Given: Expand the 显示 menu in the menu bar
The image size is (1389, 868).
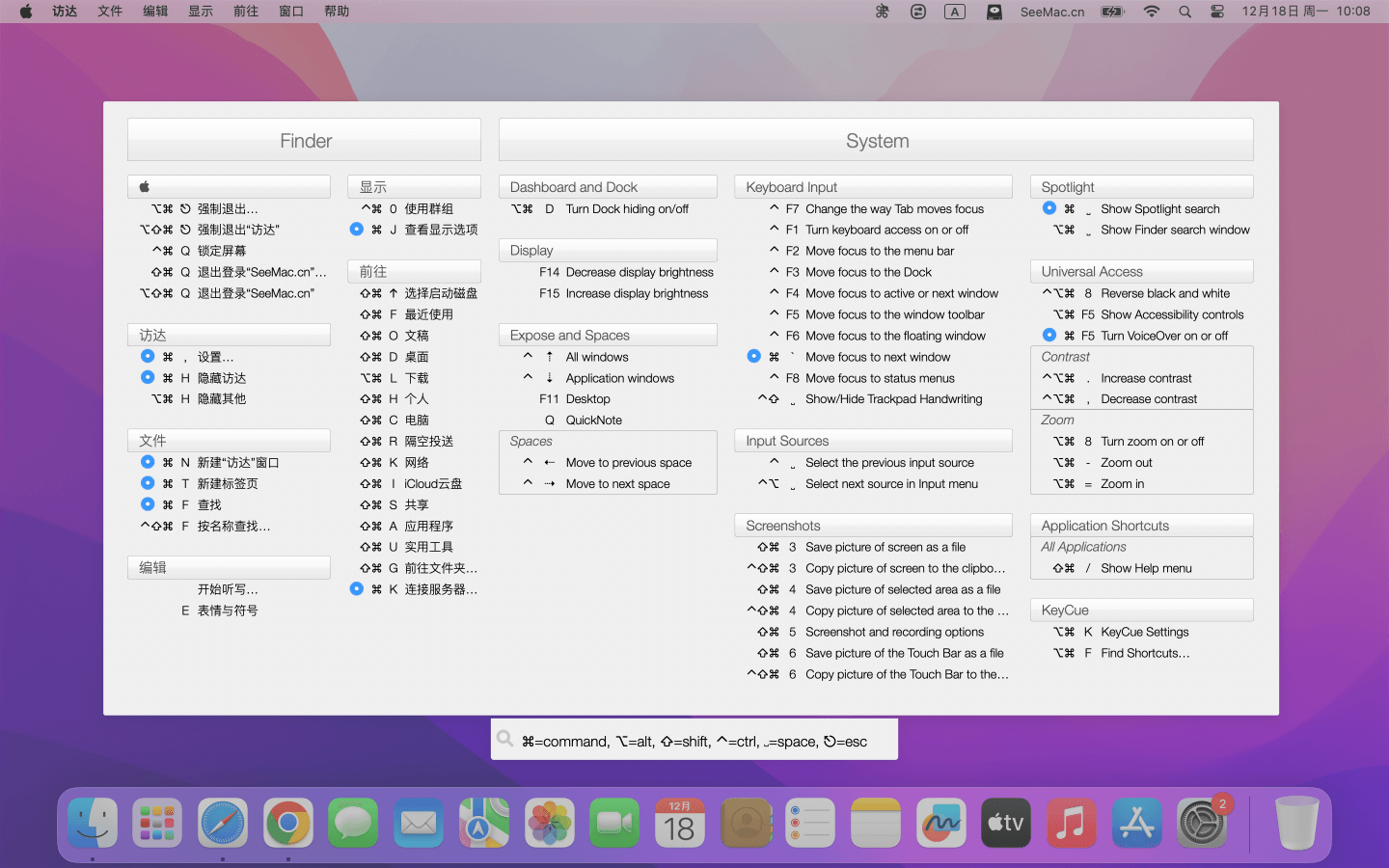Looking at the screenshot, I should click(201, 12).
